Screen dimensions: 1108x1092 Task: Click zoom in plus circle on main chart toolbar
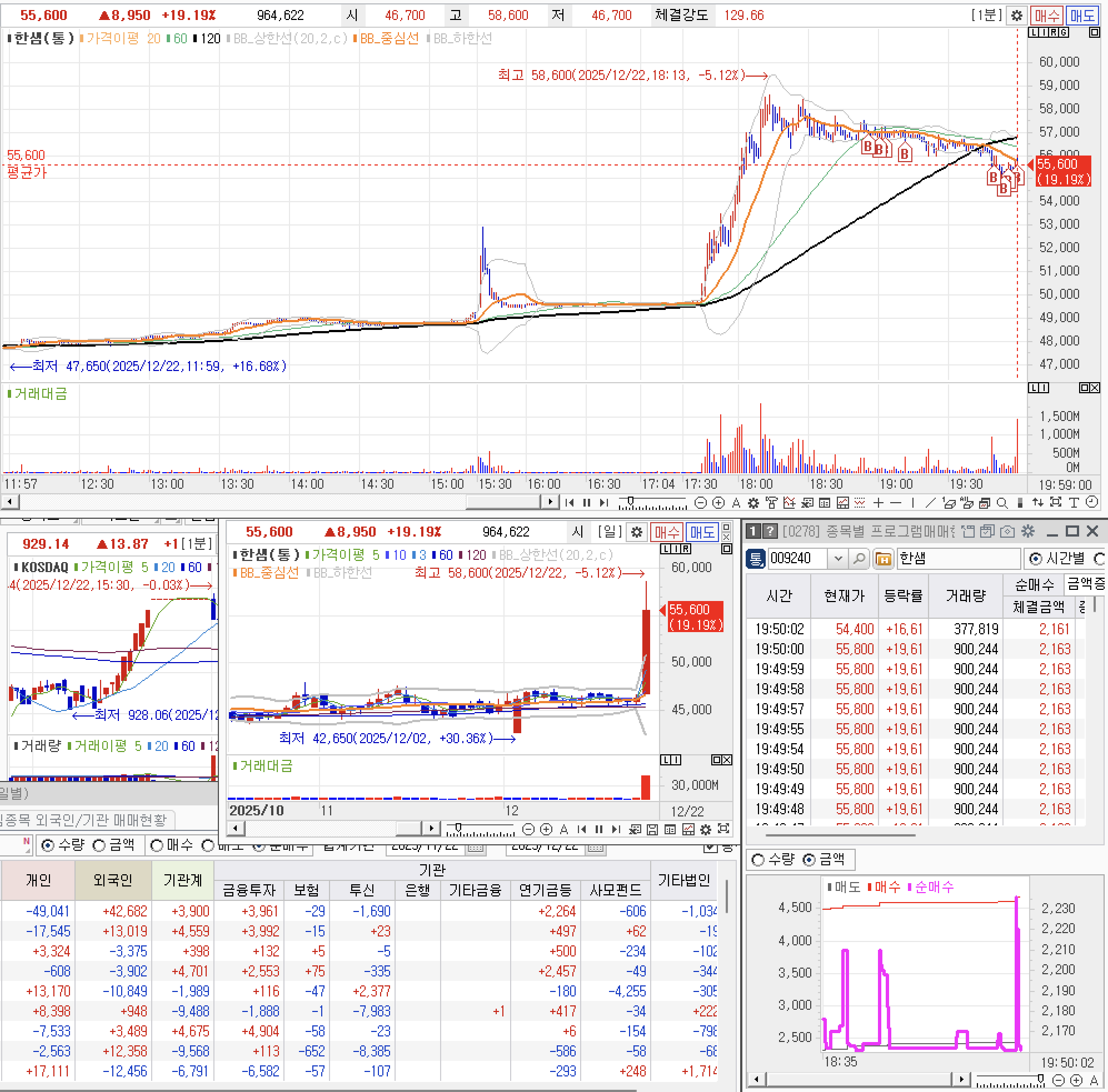718,503
